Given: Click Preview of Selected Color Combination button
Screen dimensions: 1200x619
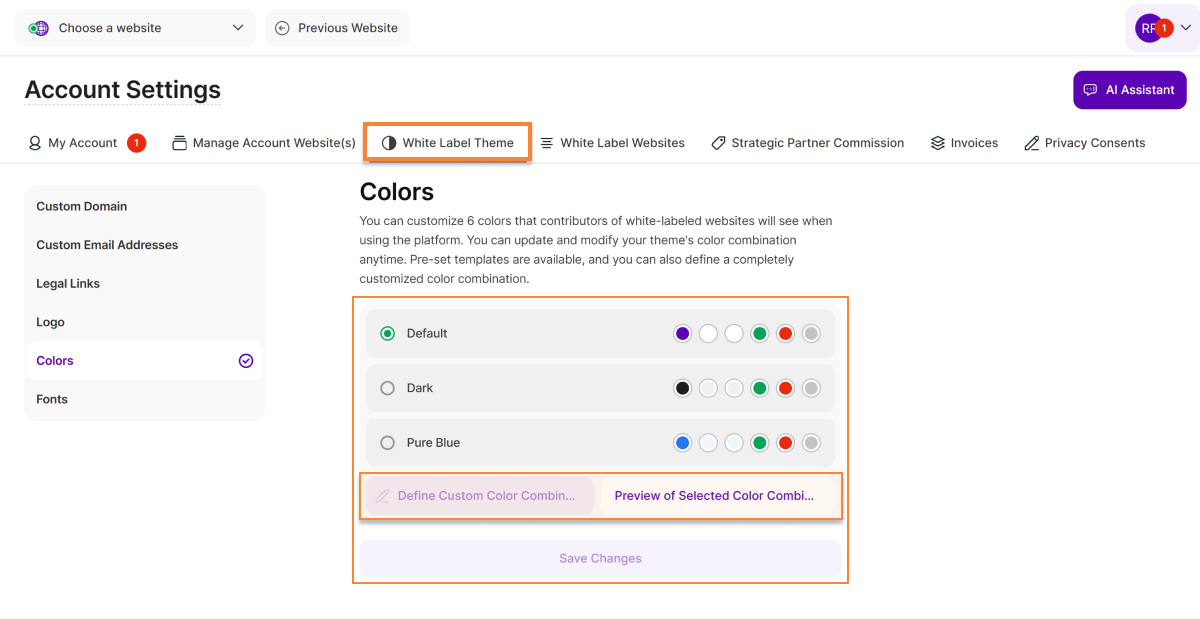Looking at the screenshot, I should click(714, 496).
